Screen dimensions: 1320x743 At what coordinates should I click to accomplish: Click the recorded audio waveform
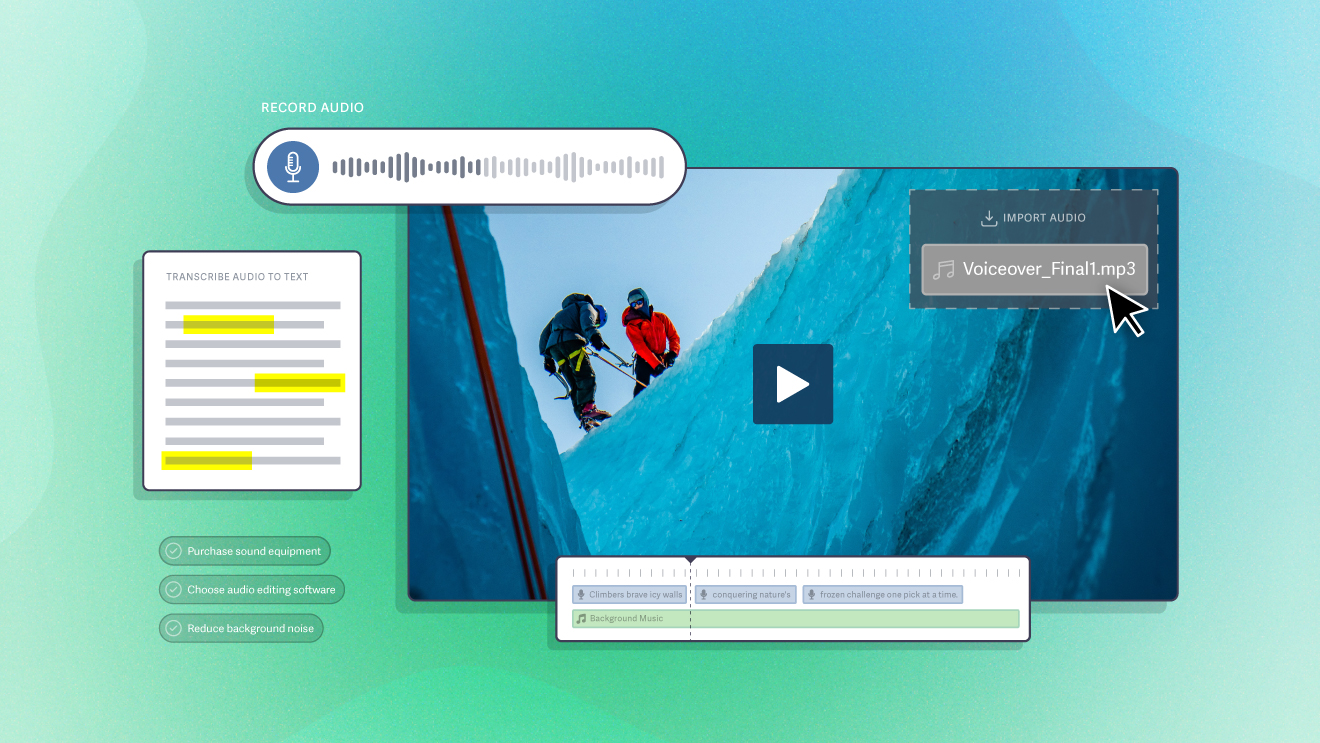497,167
